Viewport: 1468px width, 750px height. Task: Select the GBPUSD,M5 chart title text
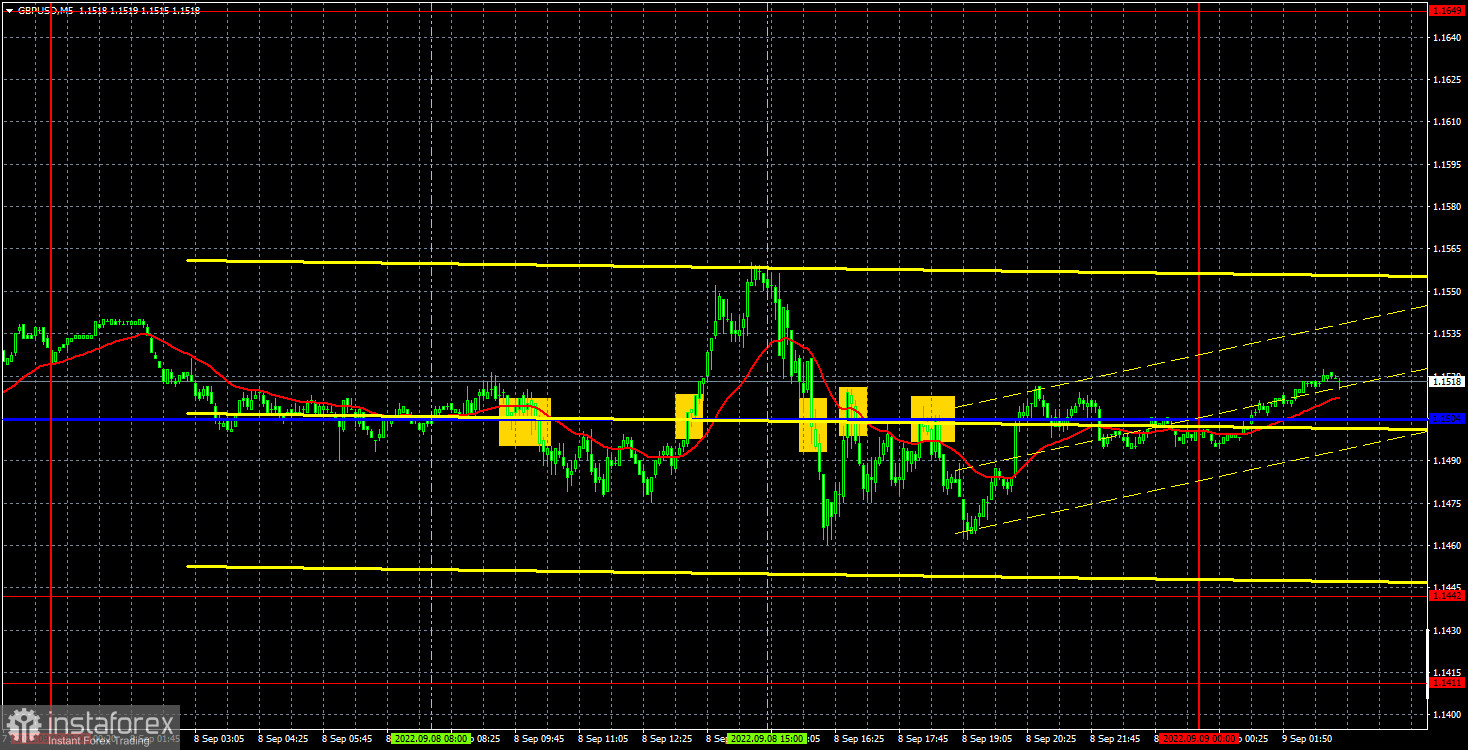point(46,9)
